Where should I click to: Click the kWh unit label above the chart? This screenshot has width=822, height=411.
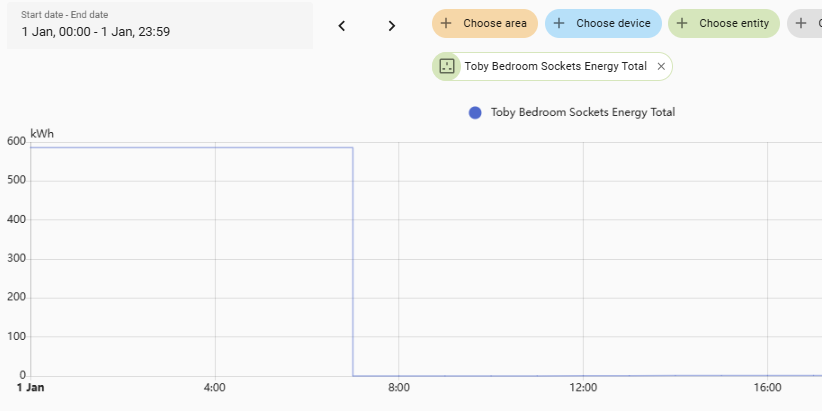[x=42, y=133]
